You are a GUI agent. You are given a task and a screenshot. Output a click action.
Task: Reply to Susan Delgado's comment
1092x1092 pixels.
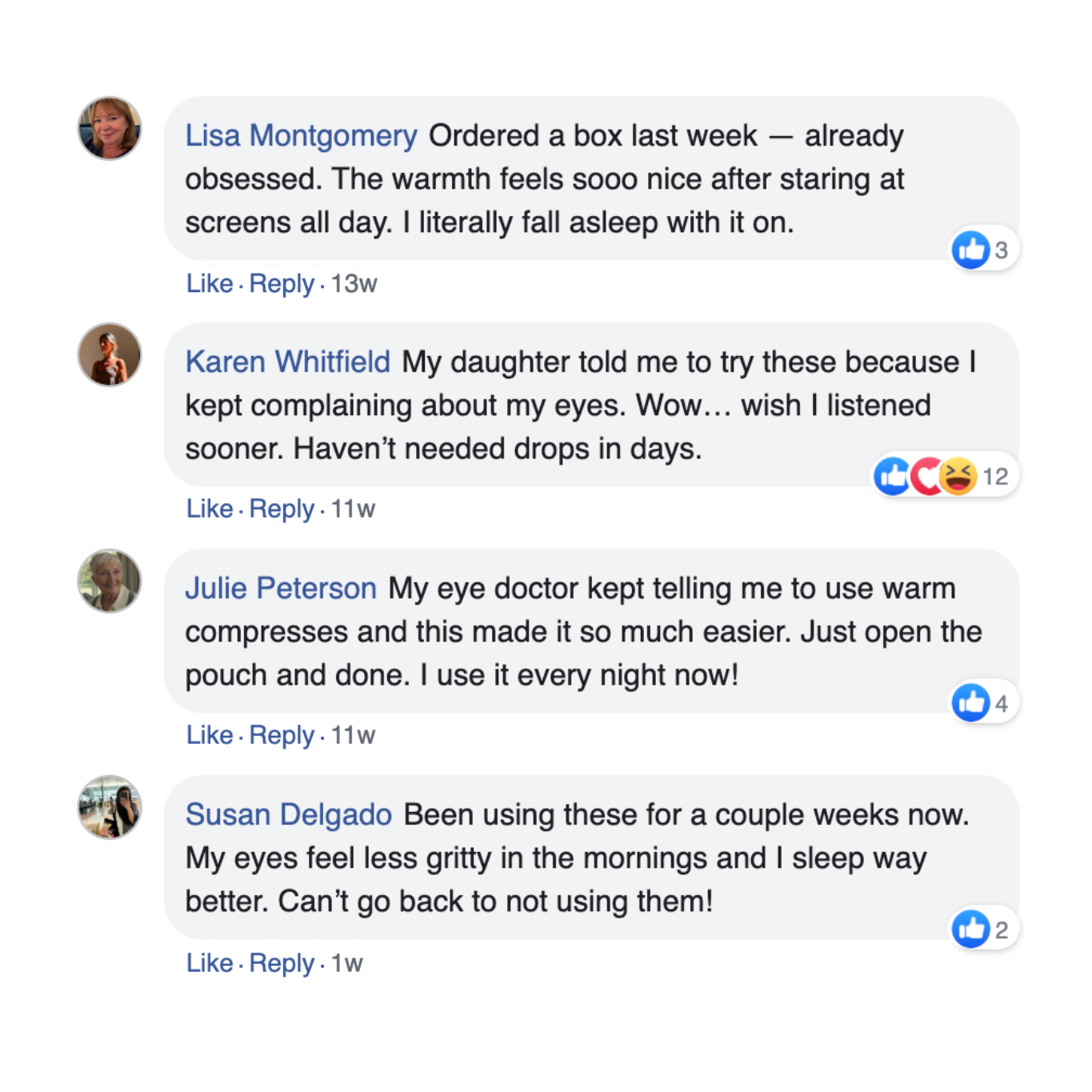coord(282,963)
